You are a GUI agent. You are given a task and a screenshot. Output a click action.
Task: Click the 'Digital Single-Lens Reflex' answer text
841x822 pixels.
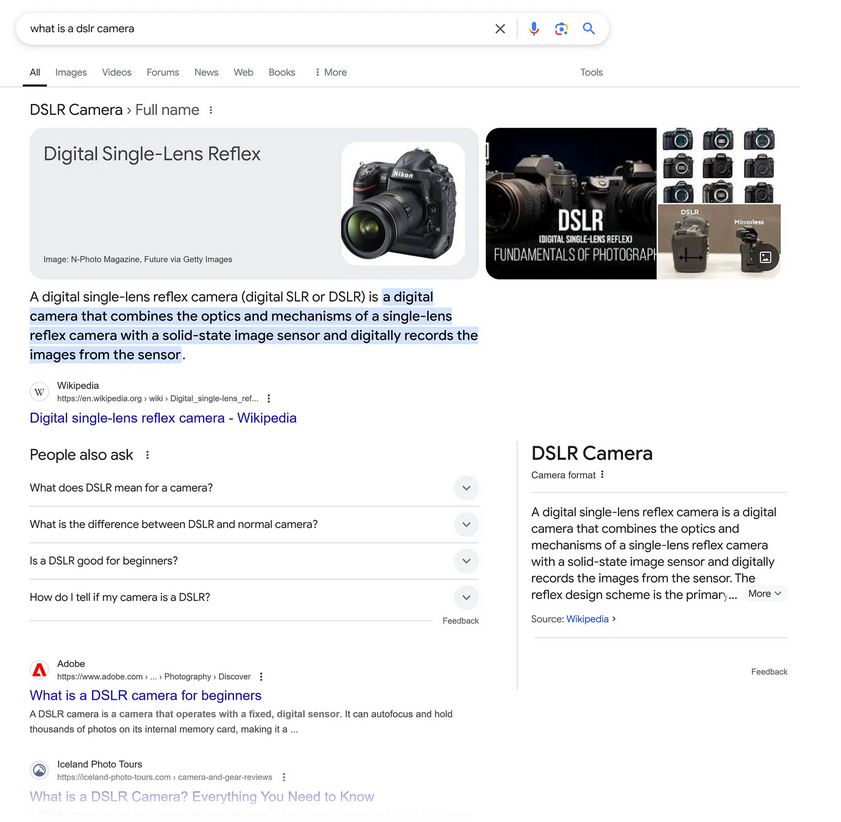point(152,154)
